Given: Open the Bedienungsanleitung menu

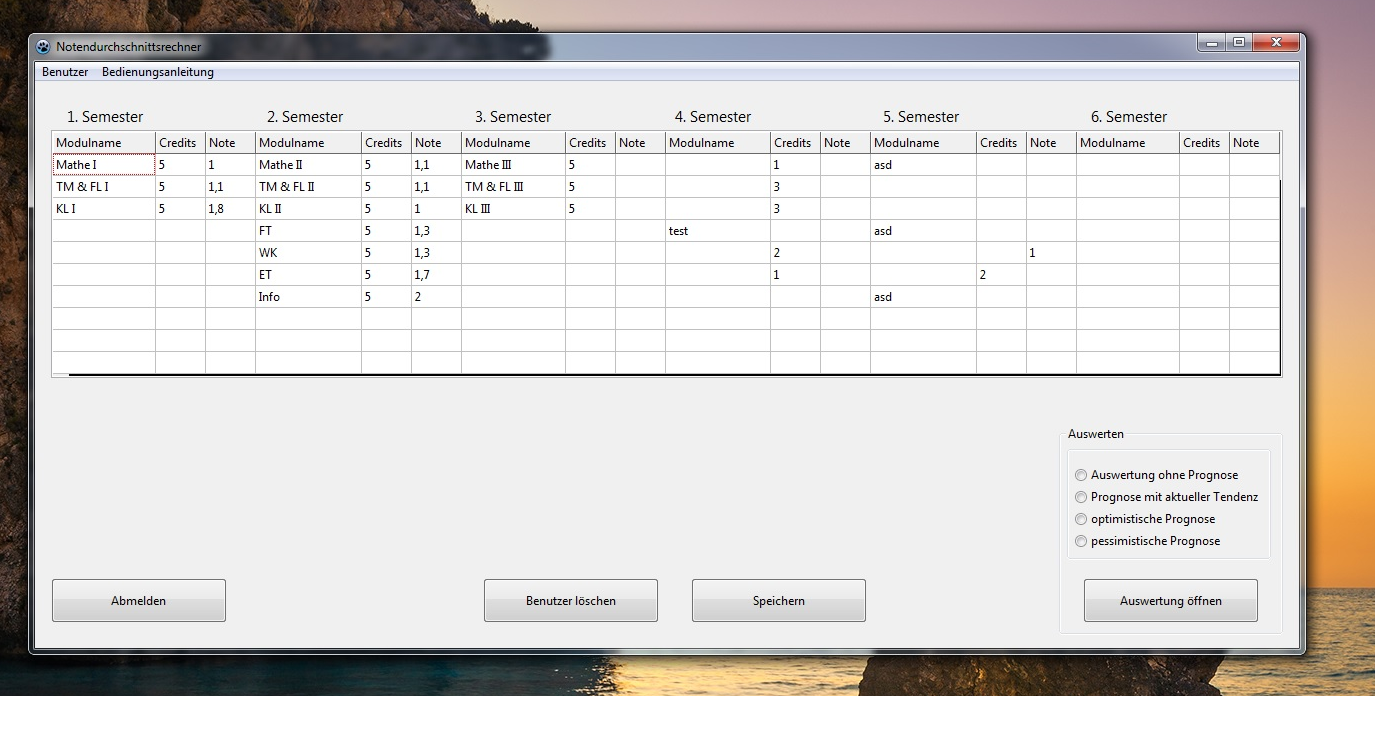Looking at the screenshot, I should tap(158, 72).
